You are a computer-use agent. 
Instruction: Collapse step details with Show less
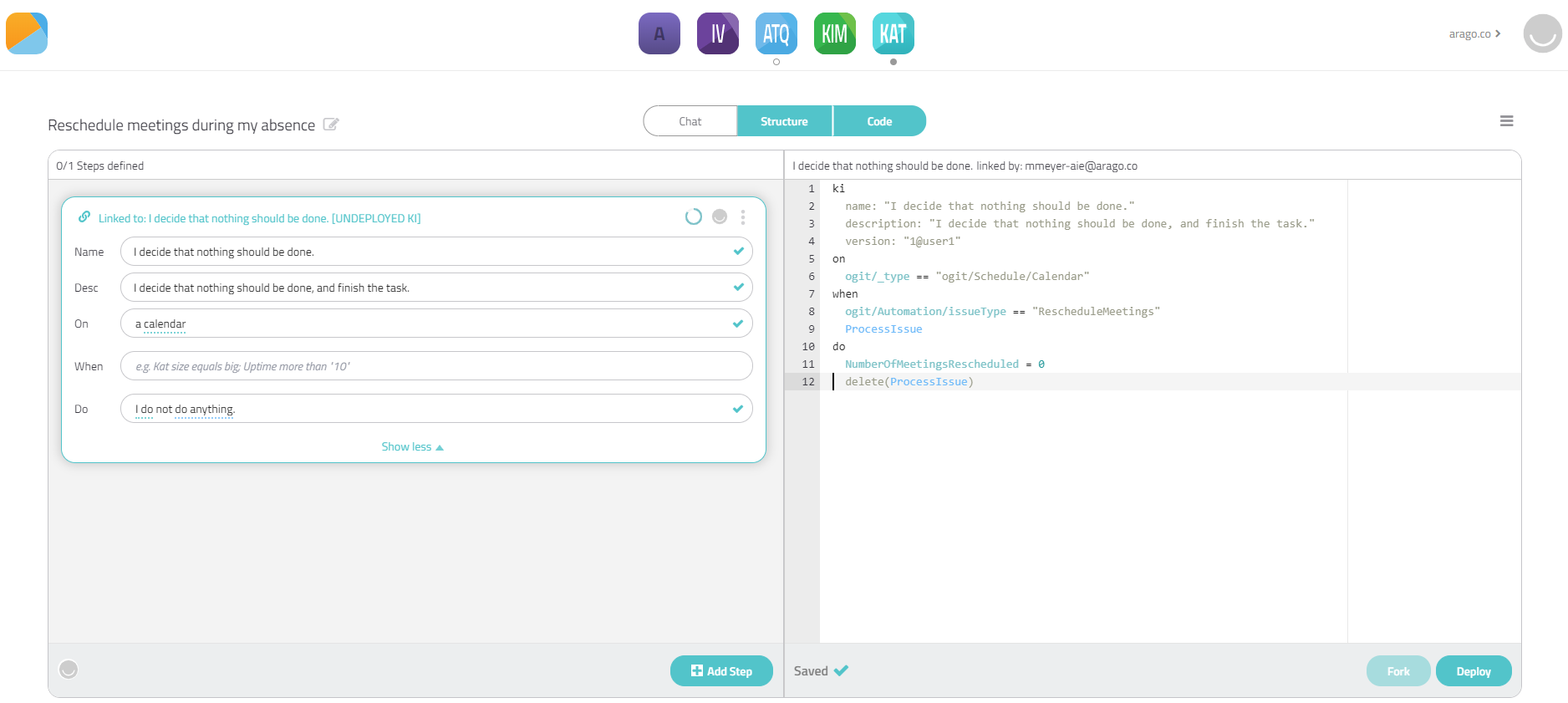[413, 446]
